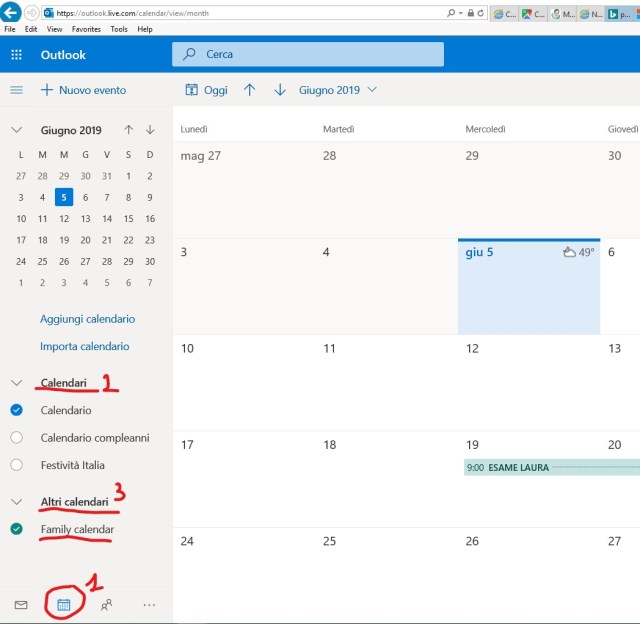The image size is (640, 624).
Task: Click the browser back arrow button
Action: [x=12, y=13]
